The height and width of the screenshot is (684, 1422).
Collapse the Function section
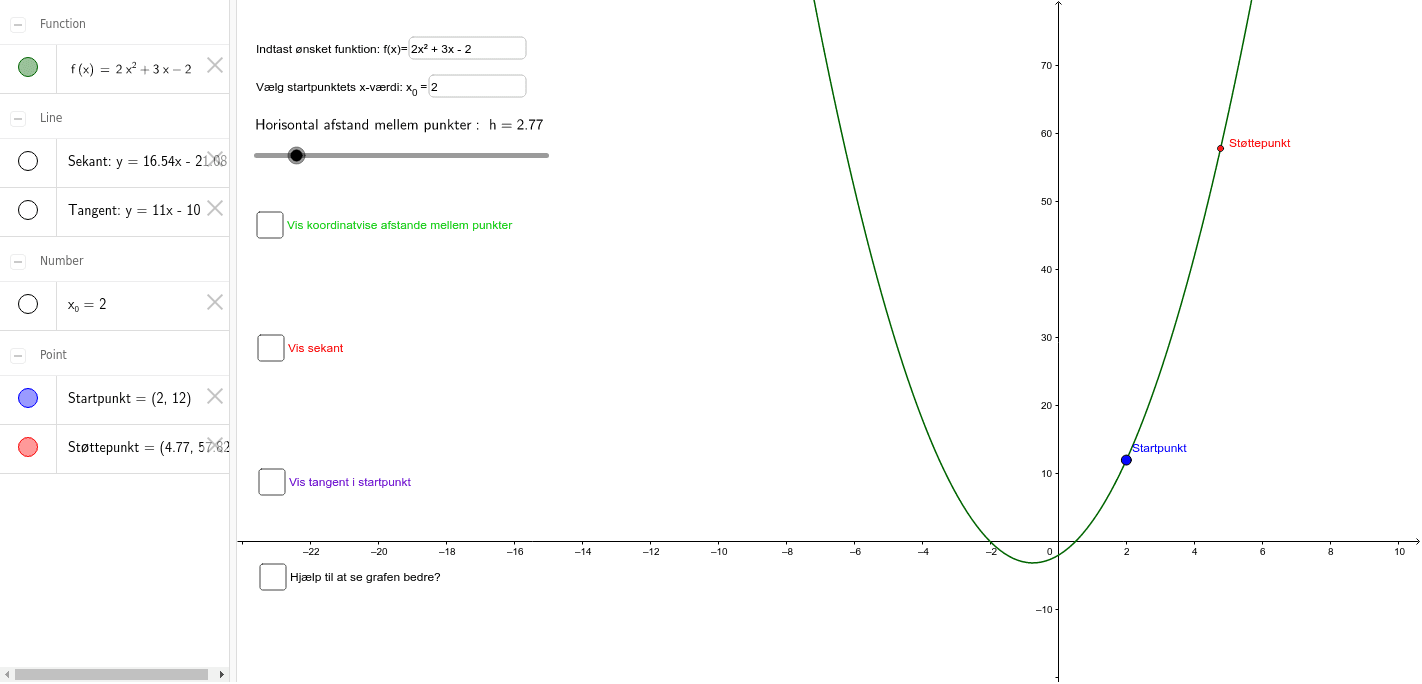click(18, 24)
